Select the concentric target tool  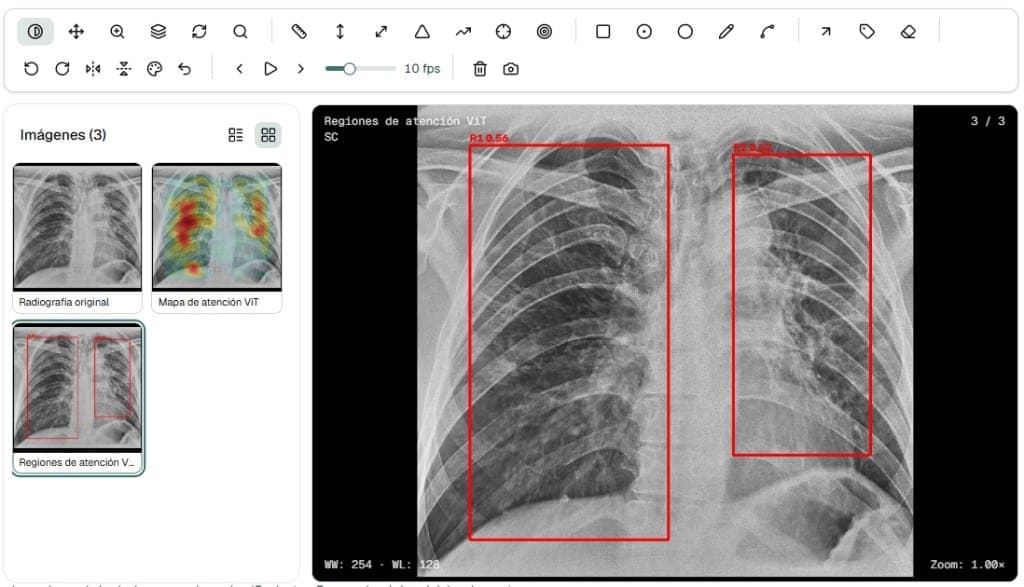pyautogui.click(x=544, y=31)
